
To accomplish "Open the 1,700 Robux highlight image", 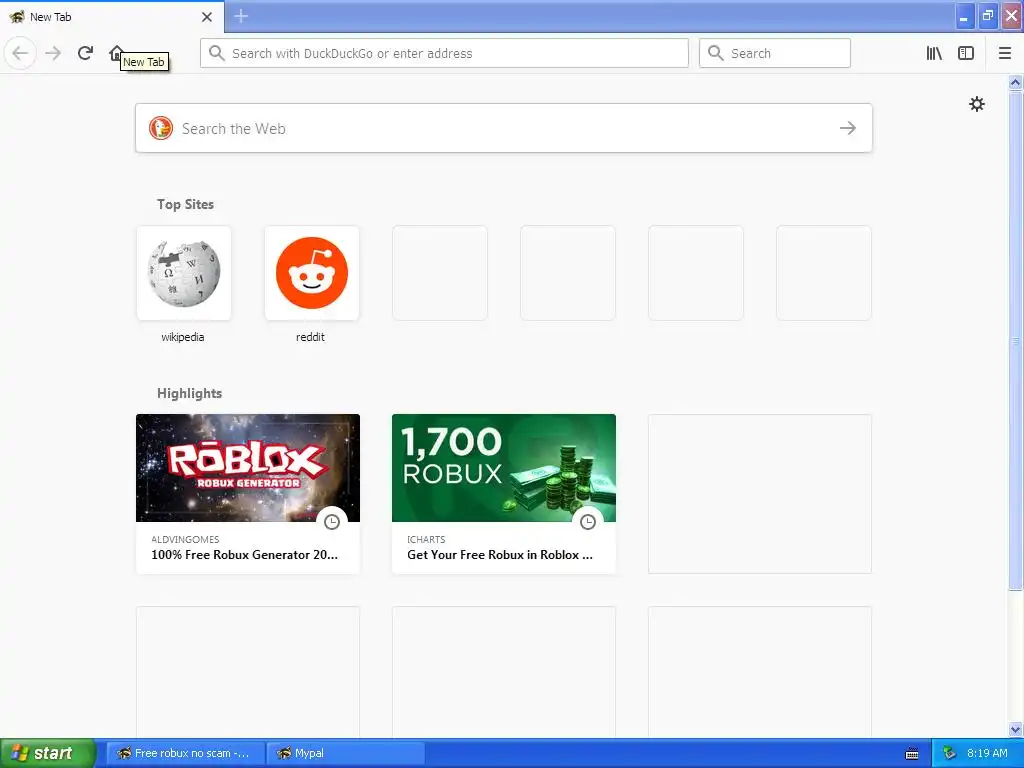I will tap(504, 468).
